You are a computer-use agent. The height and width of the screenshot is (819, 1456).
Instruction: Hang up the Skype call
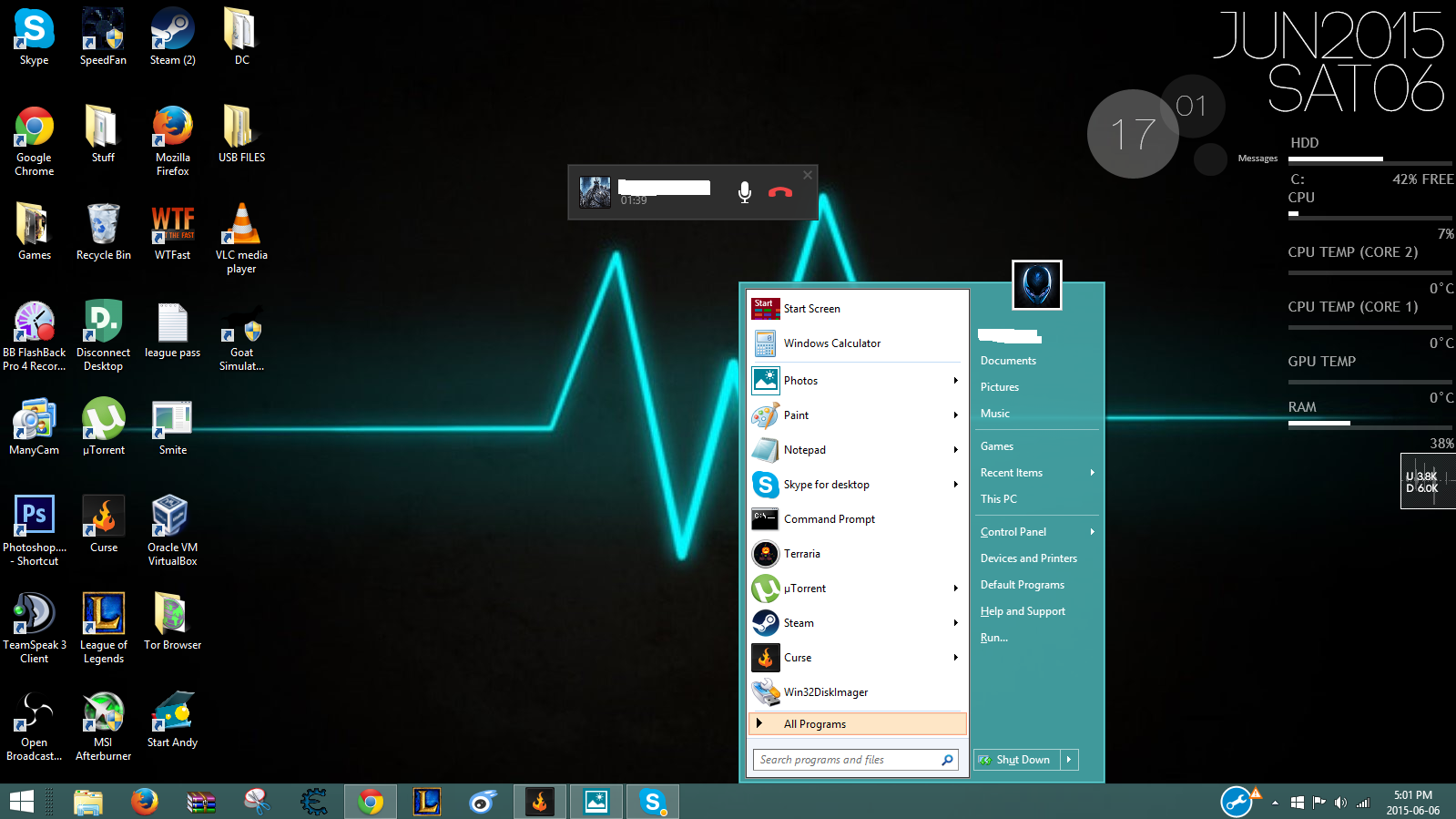pyautogui.click(x=780, y=192)
